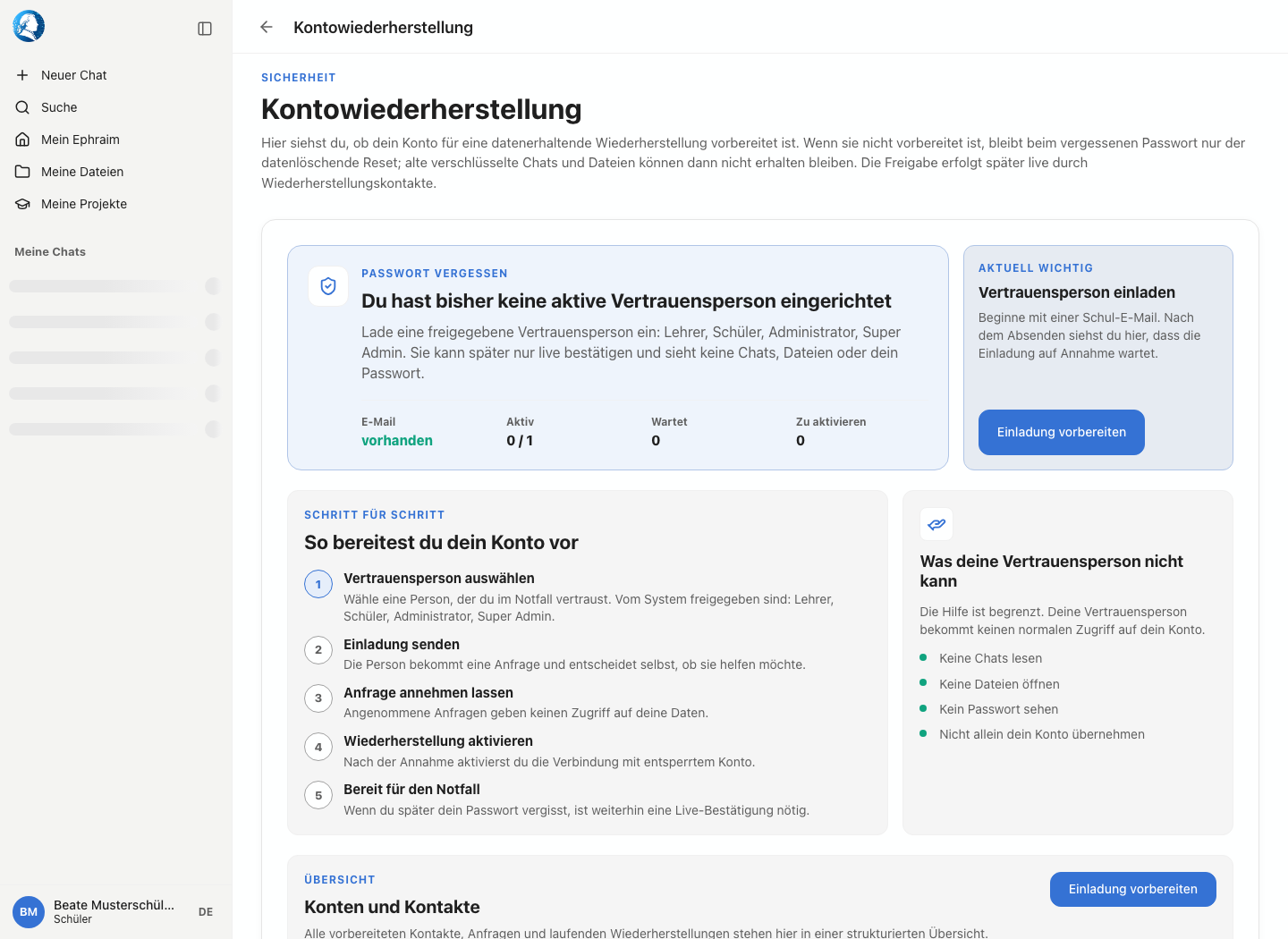Open Meine Projekte

[x=115, y=204]
